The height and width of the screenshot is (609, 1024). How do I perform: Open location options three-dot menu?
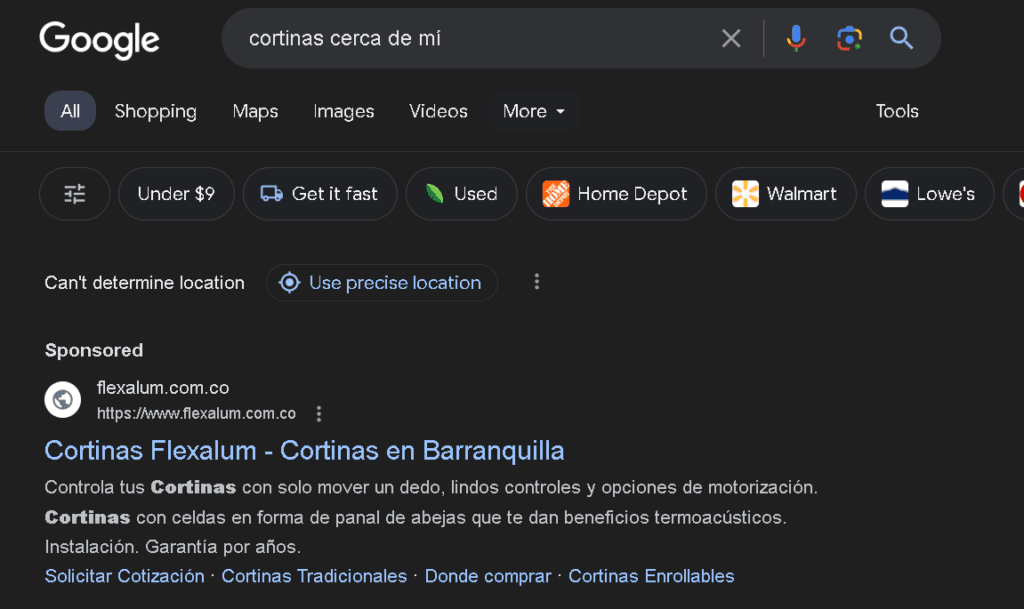[x=537, y=282]
